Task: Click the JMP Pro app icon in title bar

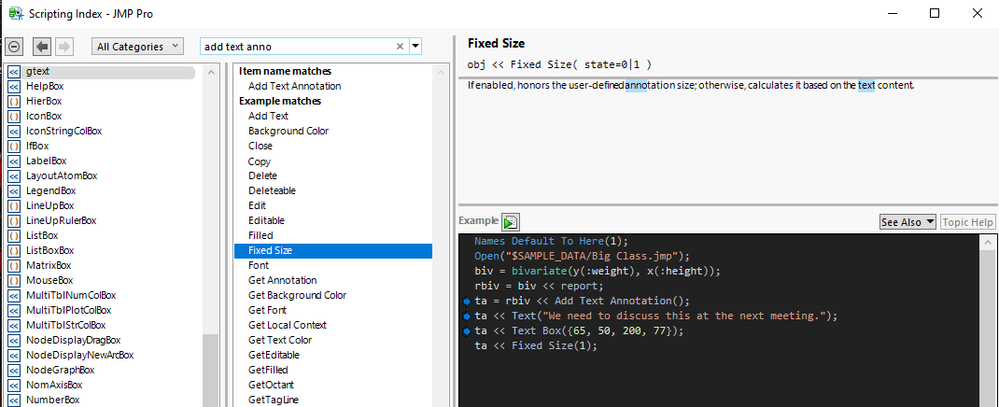Action: pos(16,13)
